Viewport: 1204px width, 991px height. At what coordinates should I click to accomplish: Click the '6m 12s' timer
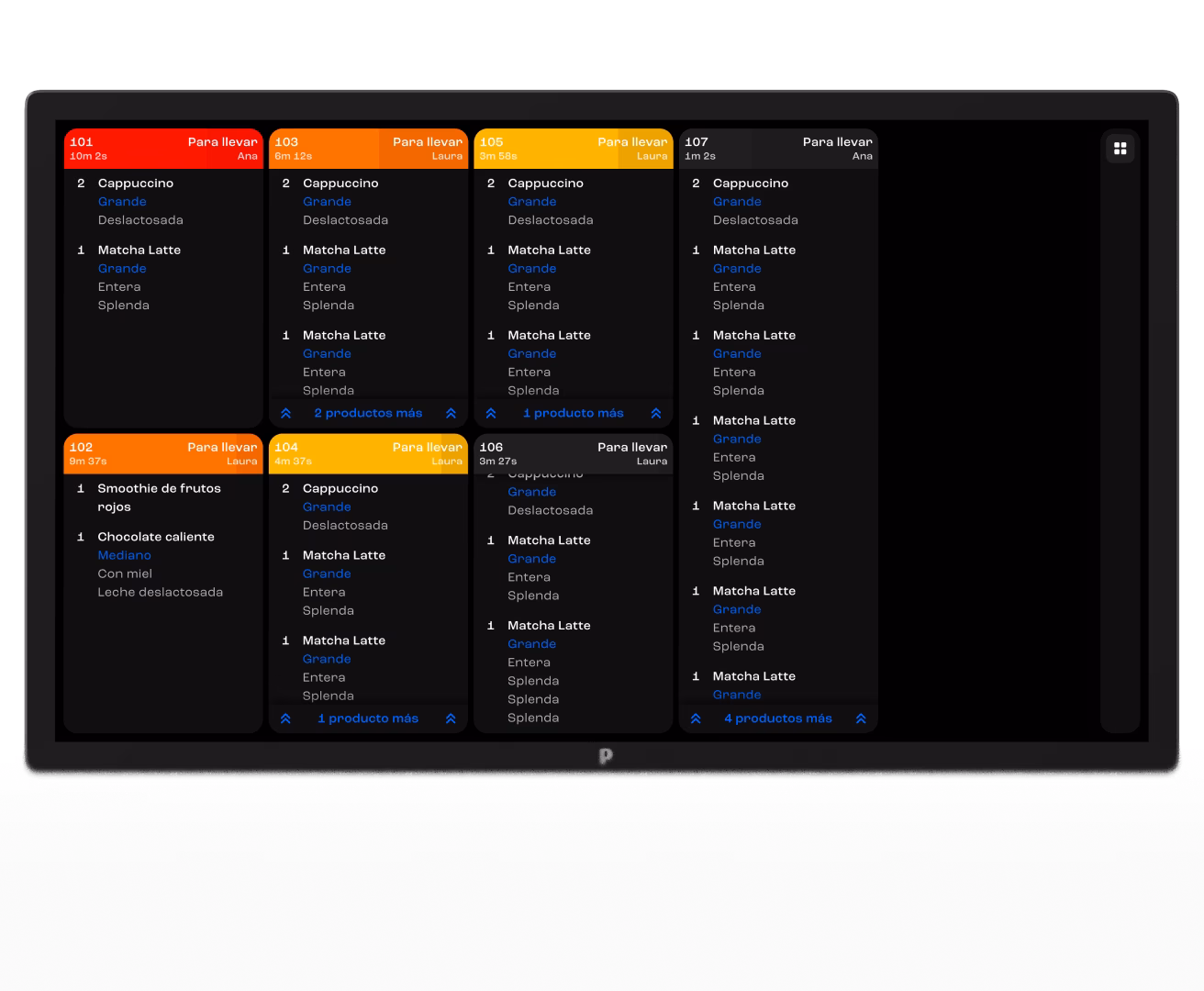tap(294, 156)
